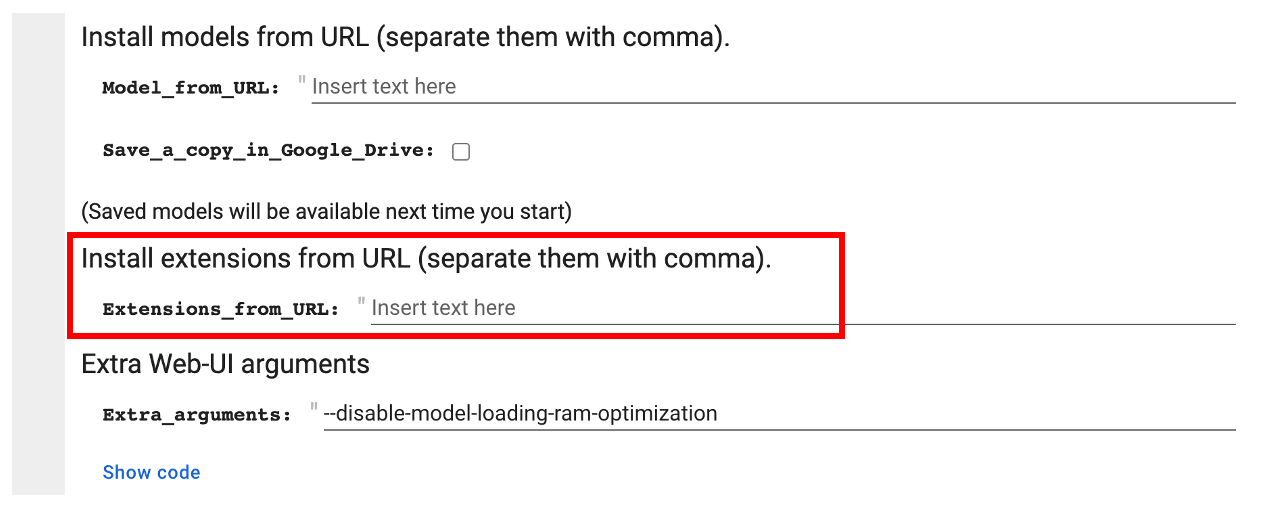The image size is (1286, 524).
Task: Click the Model_from_URL placeholder text
Action: (384, 87)
